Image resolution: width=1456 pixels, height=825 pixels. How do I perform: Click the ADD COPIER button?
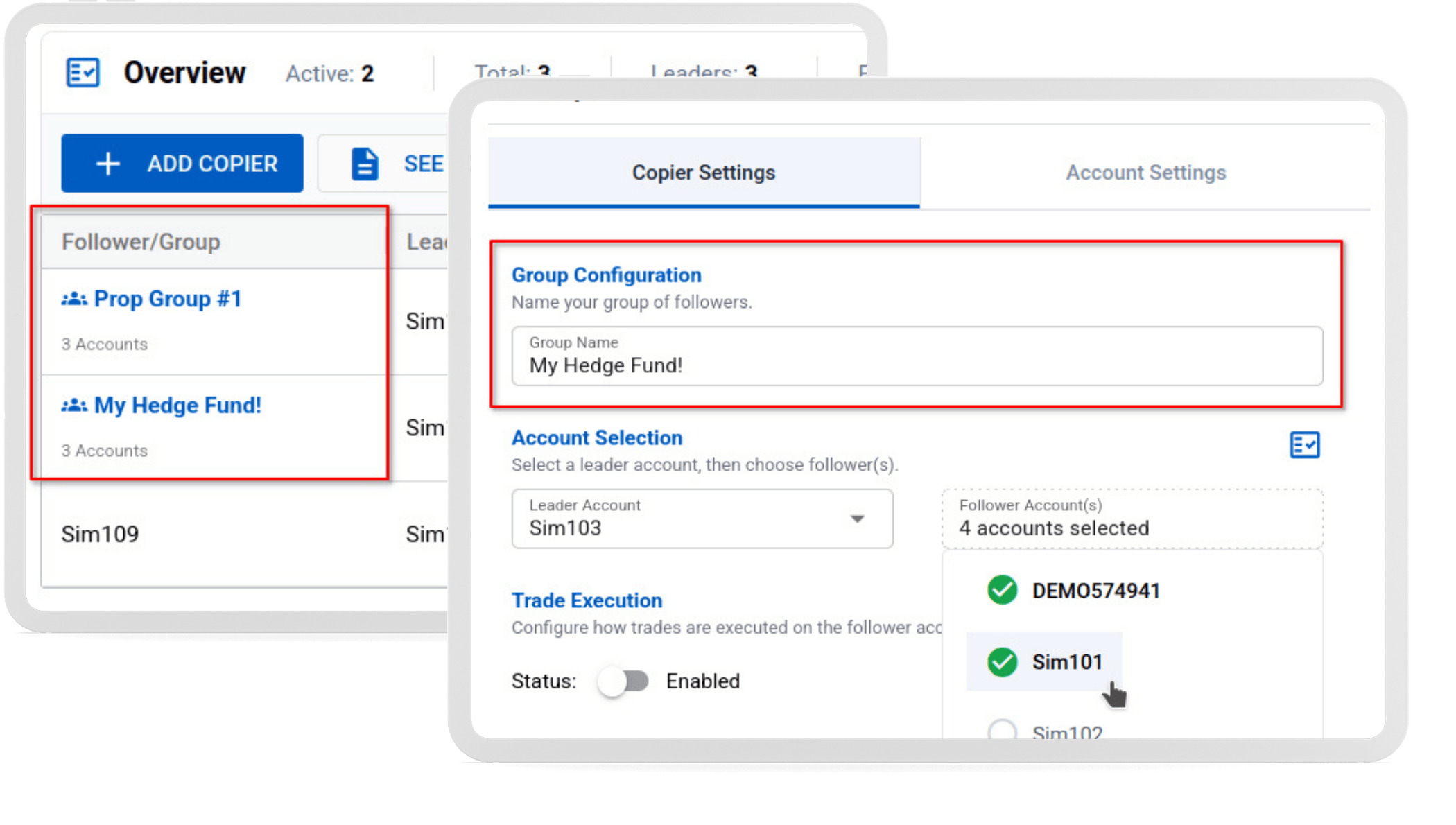pos(182,164)
